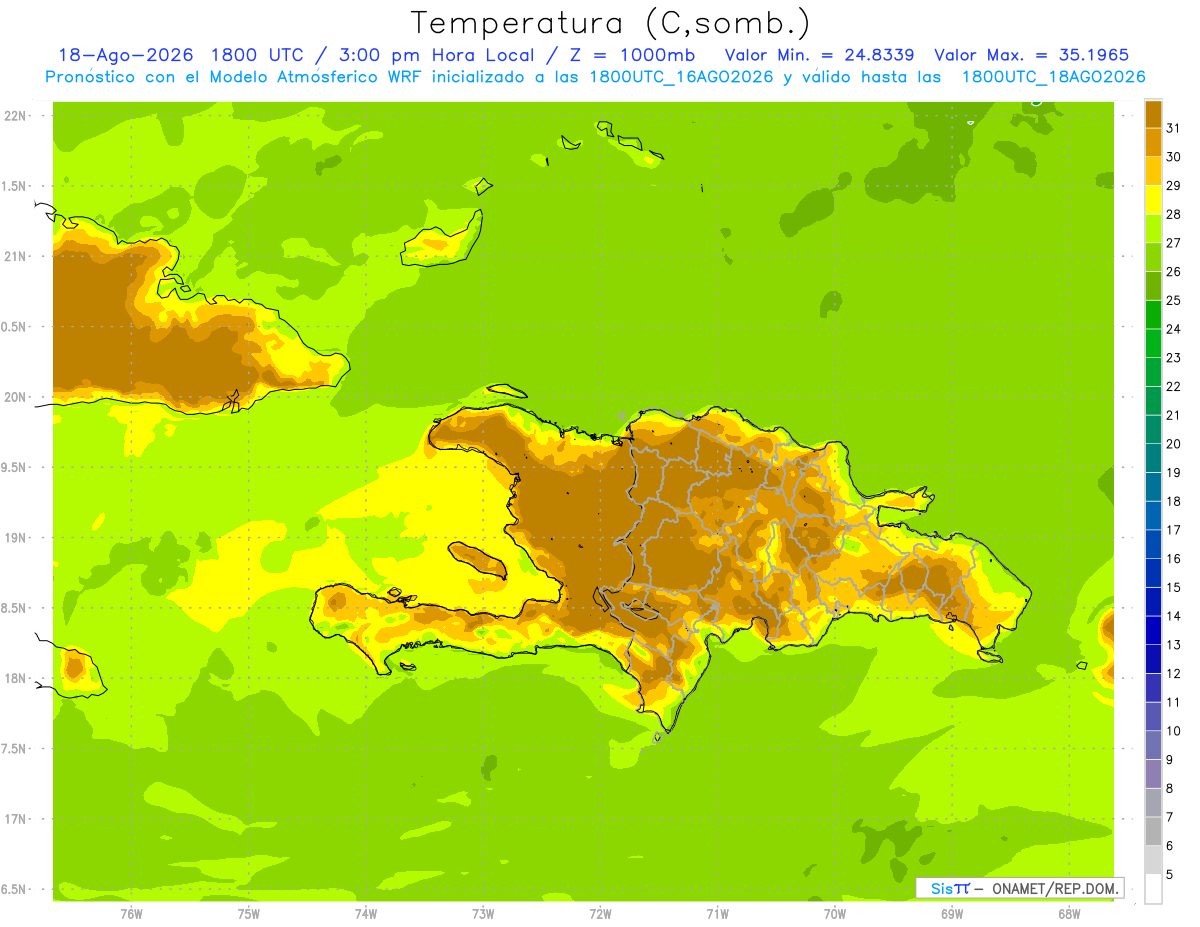Click the '70W' longitude axis label
The height and width of the screenshot is (927, 1200).
(x=835, y=914)
